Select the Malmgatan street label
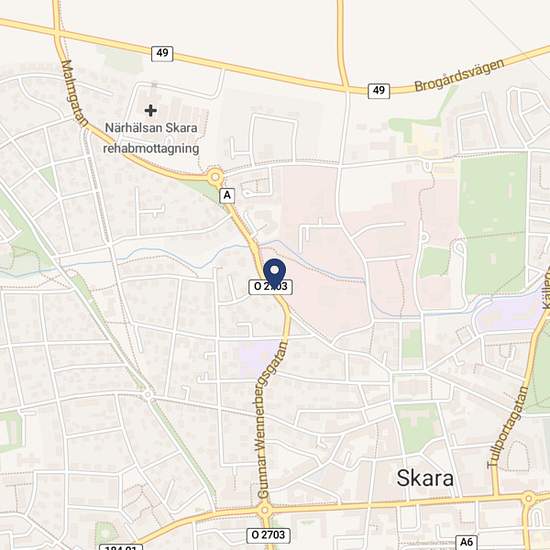Viewport: 550px width, 550px height. [74, 93]
